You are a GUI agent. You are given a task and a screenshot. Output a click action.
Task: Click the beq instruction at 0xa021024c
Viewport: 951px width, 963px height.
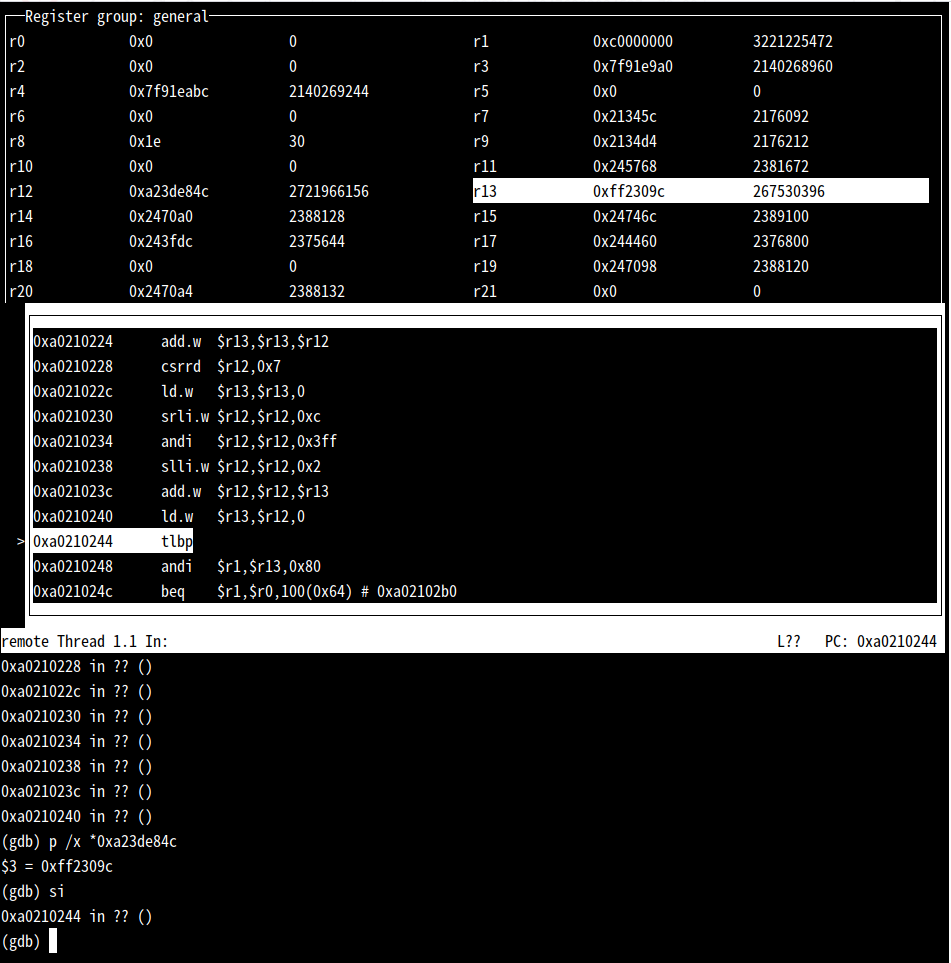(x=245, y=591)
